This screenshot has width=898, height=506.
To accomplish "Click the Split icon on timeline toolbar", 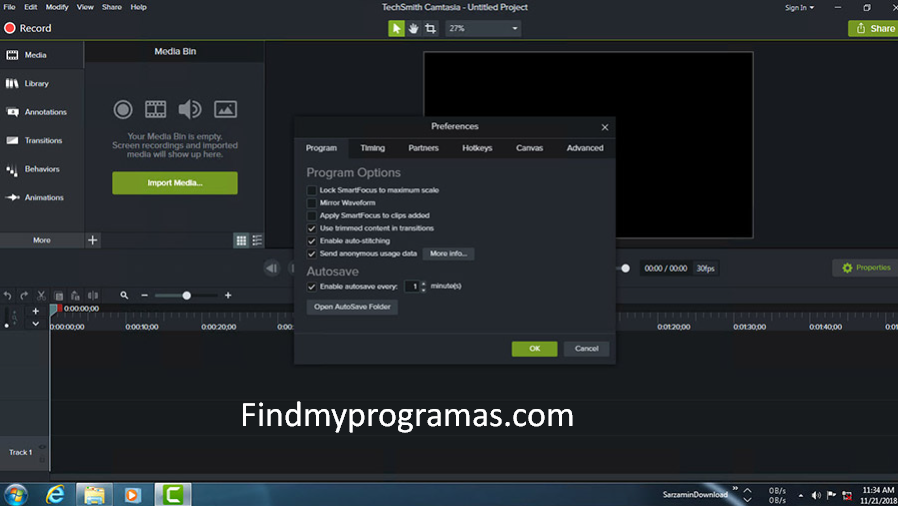I will (x=93, y=295).
